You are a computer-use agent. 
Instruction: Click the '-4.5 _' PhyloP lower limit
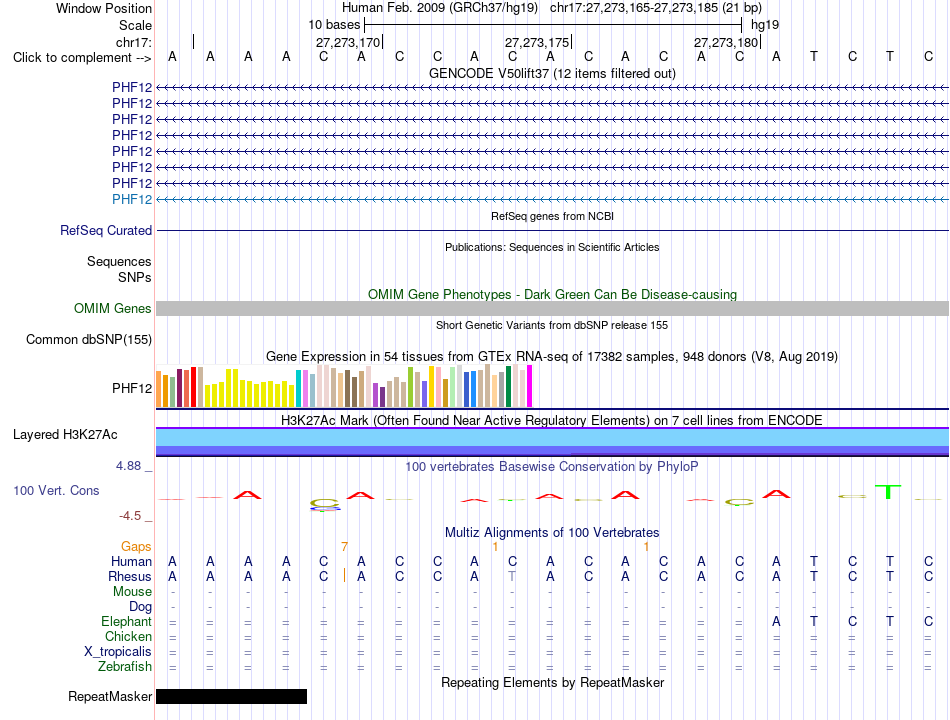point(135,516)
